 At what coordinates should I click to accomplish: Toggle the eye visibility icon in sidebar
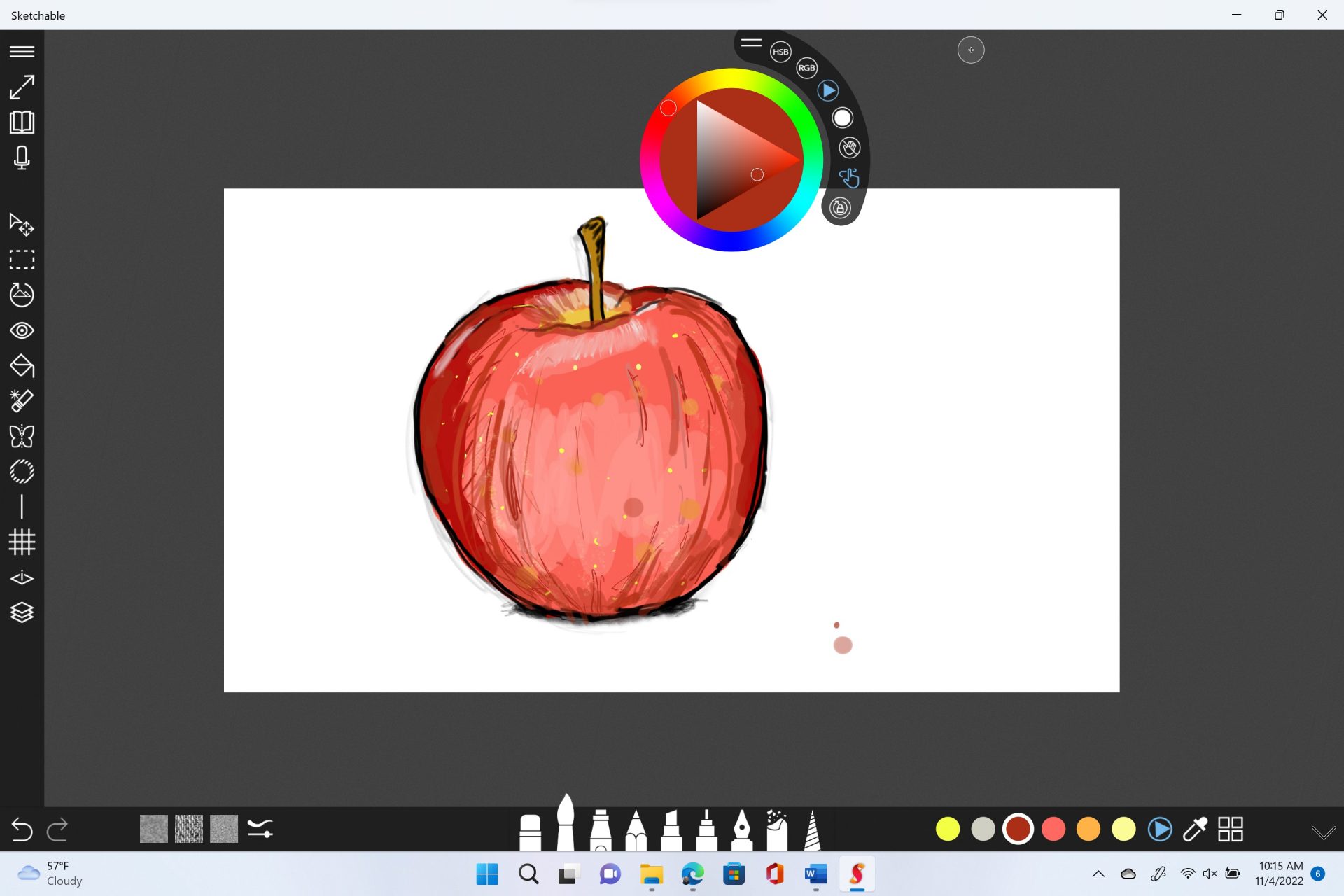(x=22, y=330)
